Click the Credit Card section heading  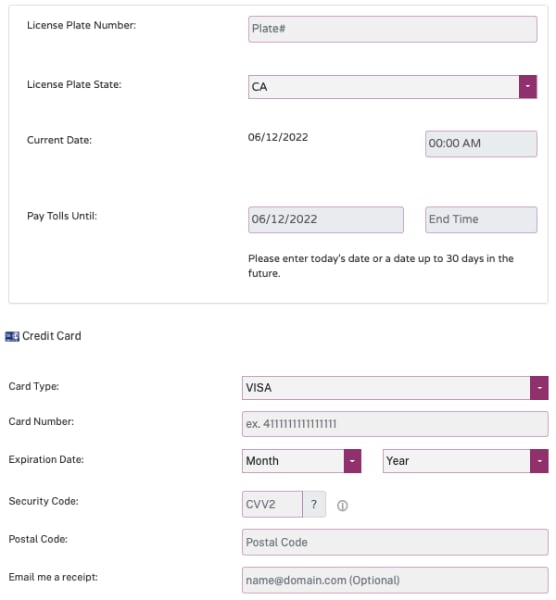tap(52, 336)
